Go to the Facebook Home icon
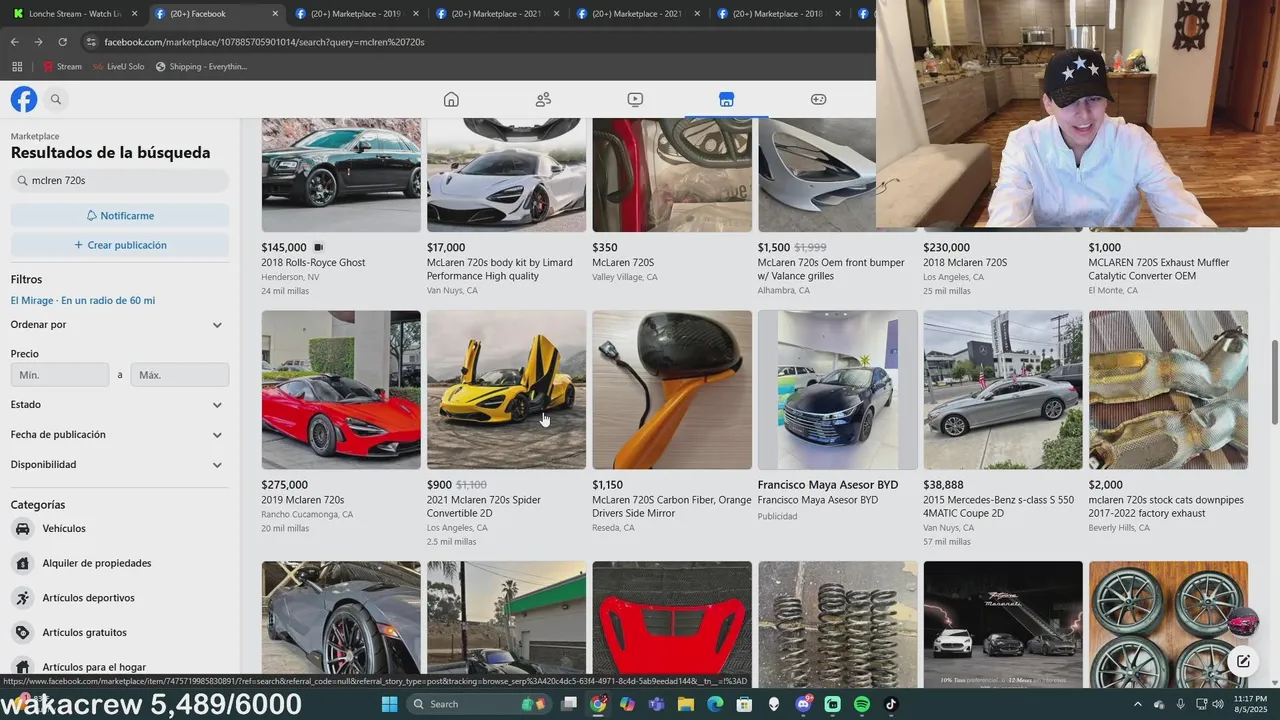The height and width of the screenshot is (720, 1280). point(451,99)
